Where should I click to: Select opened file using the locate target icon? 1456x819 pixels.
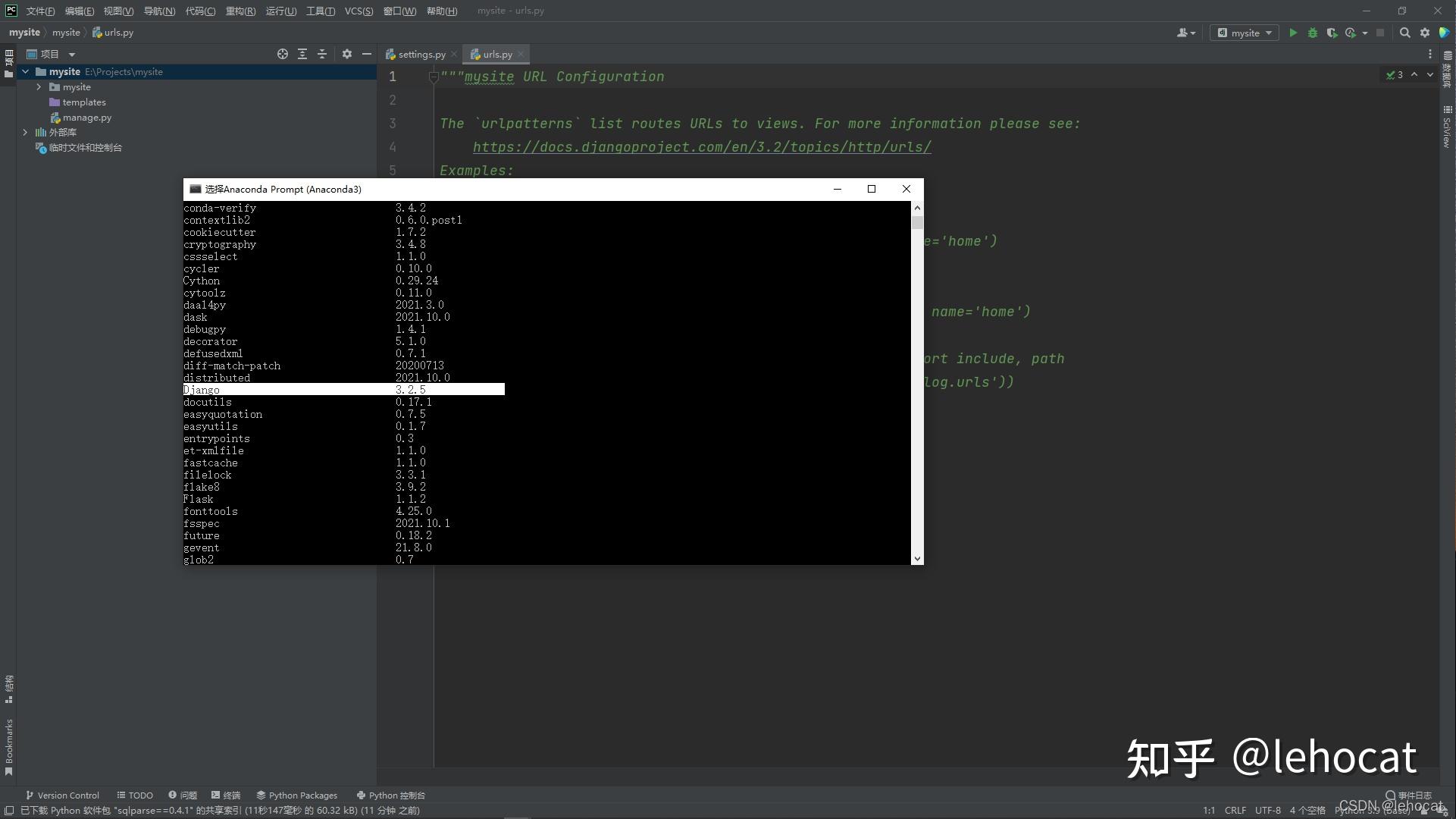(282, 54)
